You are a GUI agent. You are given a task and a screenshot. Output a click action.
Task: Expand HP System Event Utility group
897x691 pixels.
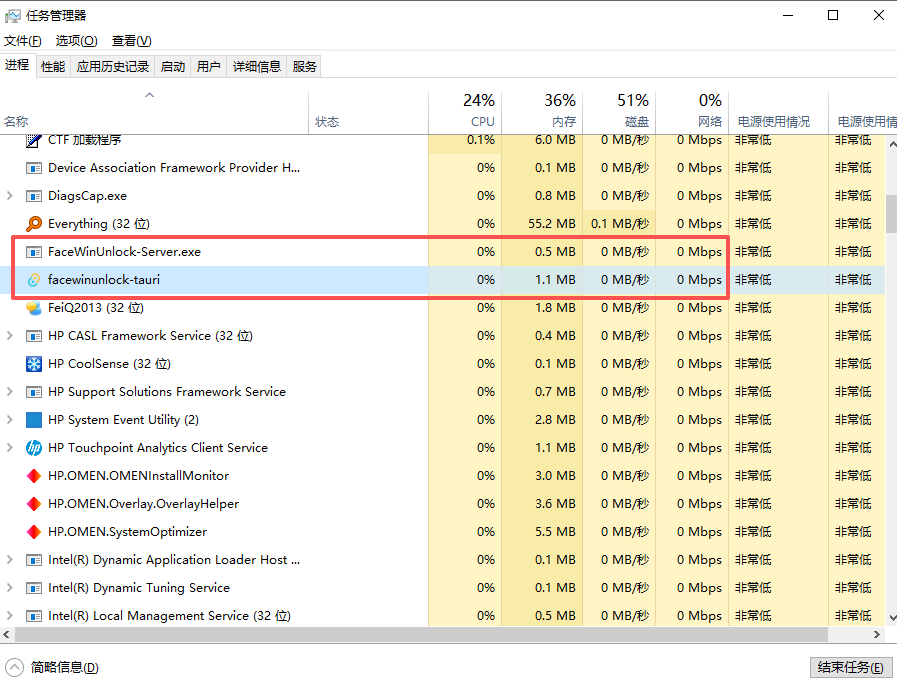9,420
